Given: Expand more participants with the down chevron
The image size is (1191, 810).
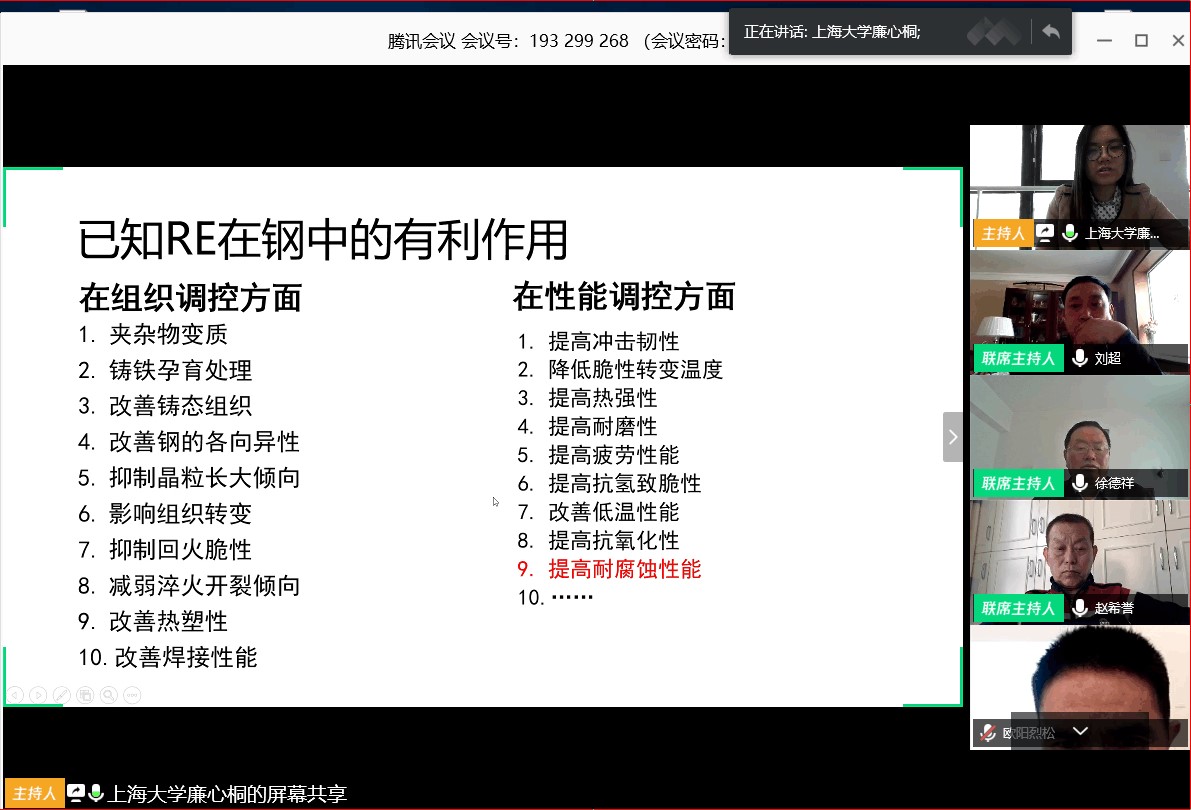Looking at the screenshot, I should pyautogui.click(x=1080, y=732).
